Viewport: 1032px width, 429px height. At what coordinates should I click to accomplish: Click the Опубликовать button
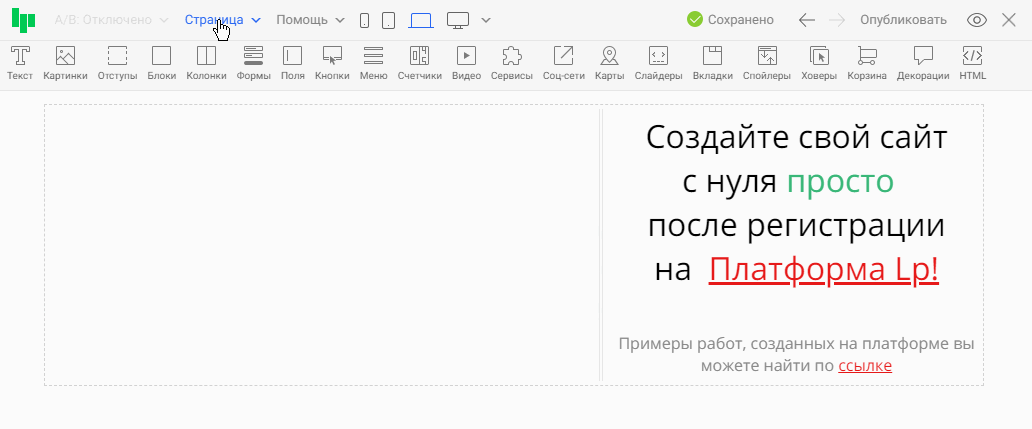click(903, 20)
